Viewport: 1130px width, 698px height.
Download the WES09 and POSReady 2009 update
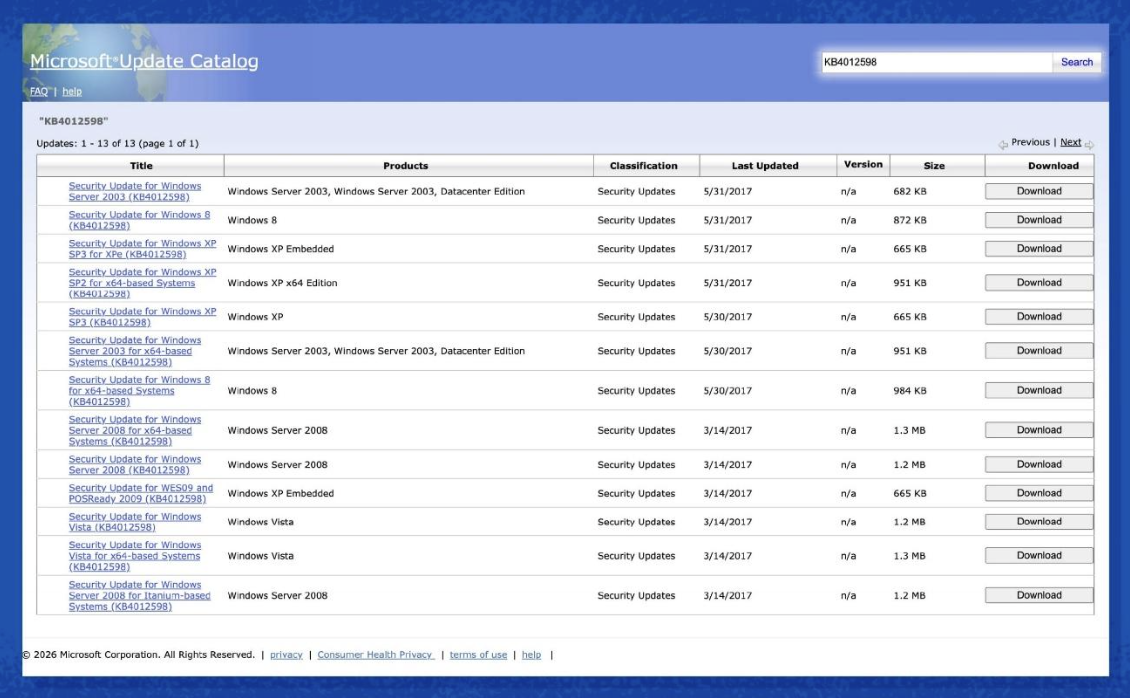(1038, 493)
